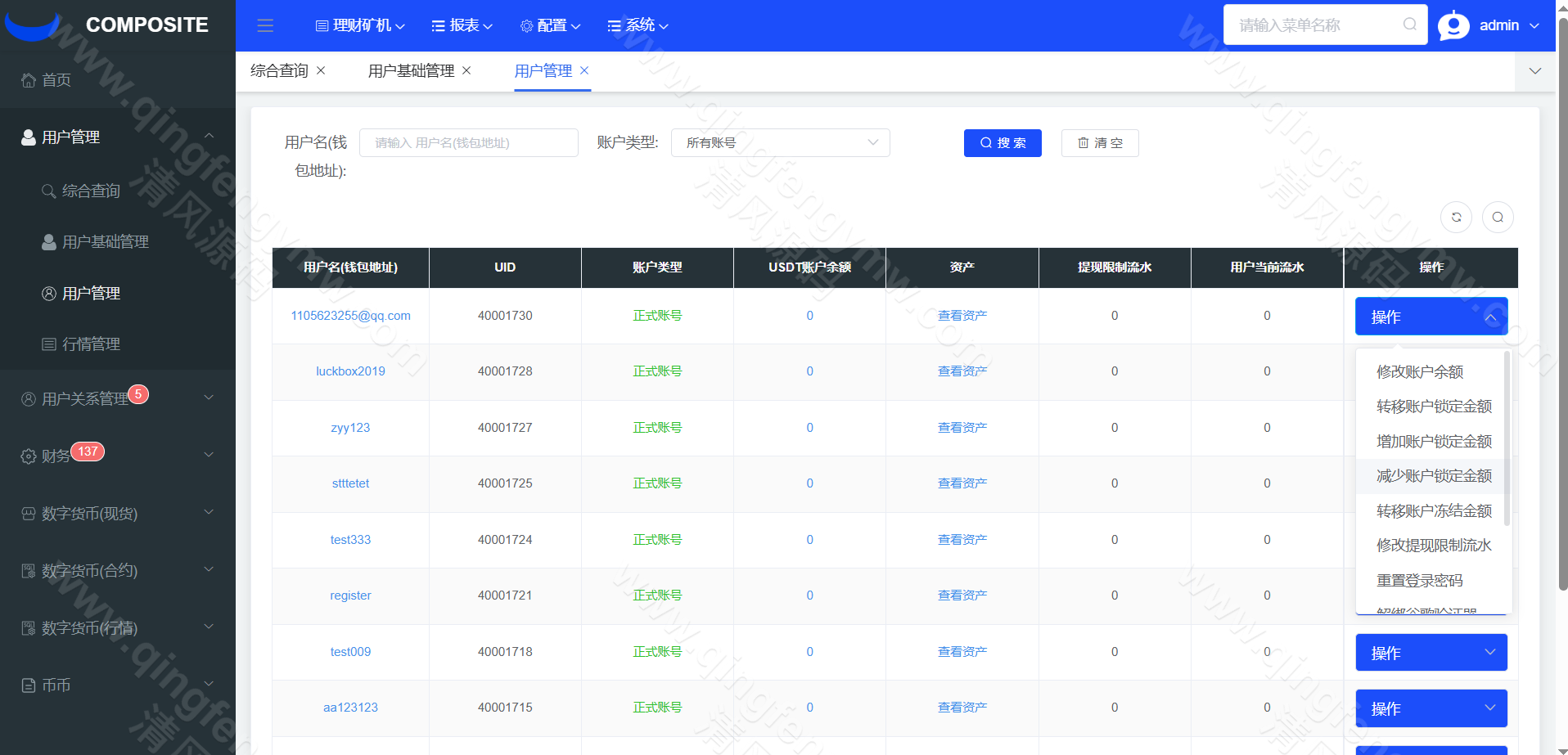The height and width of the screenshot is (755, 1568).
Task: Click the 搜索 search button
Action: click(1003, 143)
